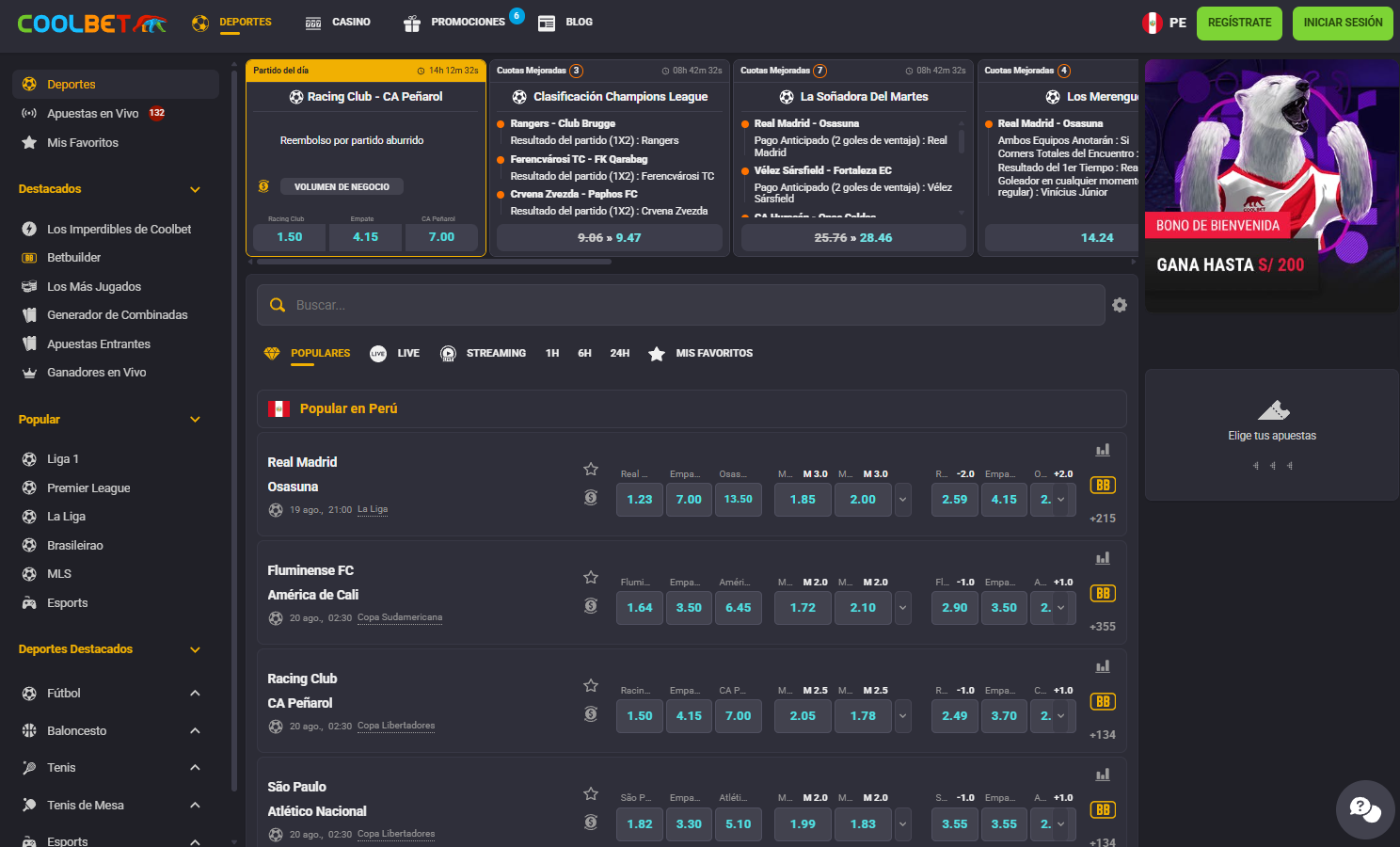Image resolution: width=1400 pixels, height=847 pixels.
Task: Click the BB Betbuilder icon for Fluminense match
Action: point(1103,594)
